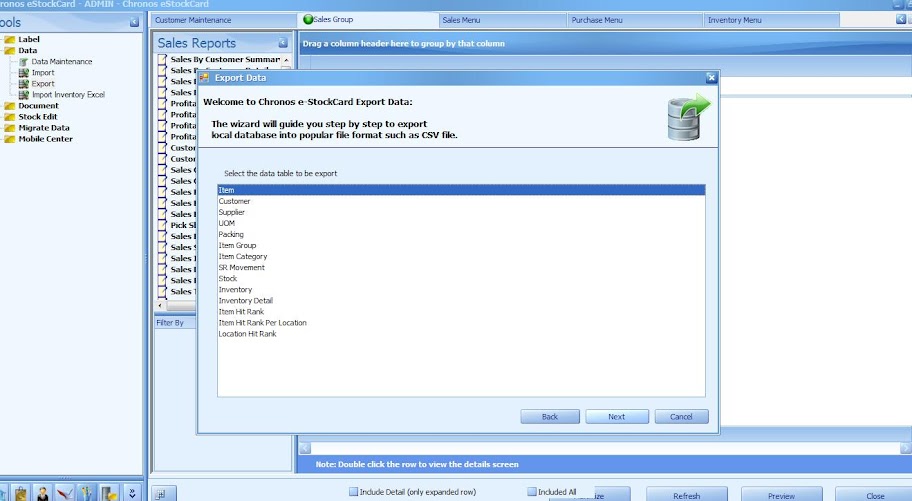The width and height of the screenshot is (912, 501).
Task: Select Supplier in export table list
Action: (461, 212)
